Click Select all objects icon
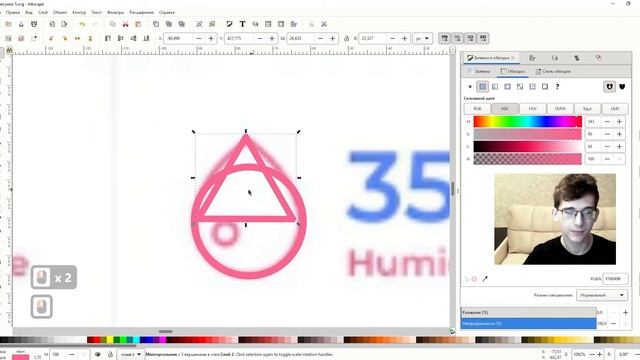640x360 pixels. (x=8, y=38)
